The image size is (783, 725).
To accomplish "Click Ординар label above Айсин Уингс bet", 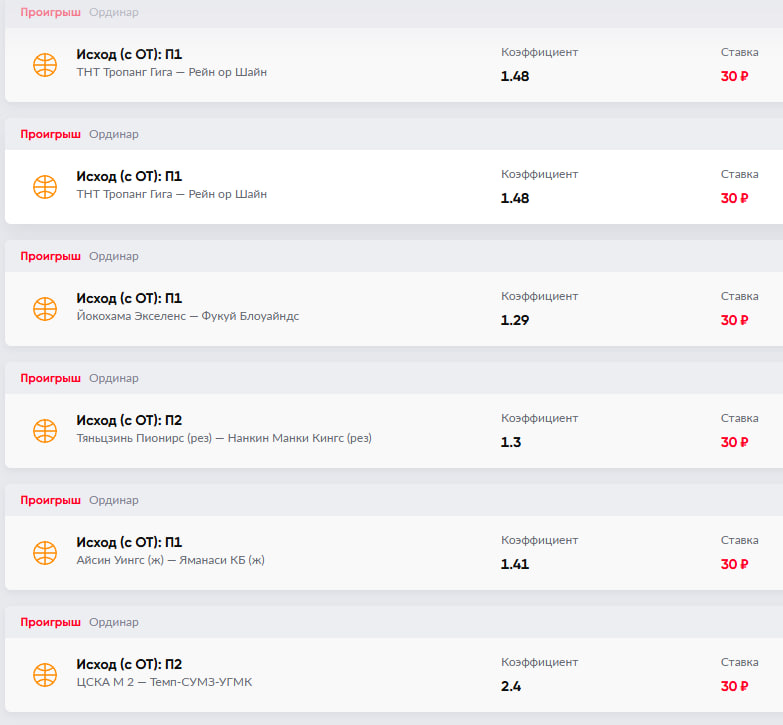I will (114, 500).
